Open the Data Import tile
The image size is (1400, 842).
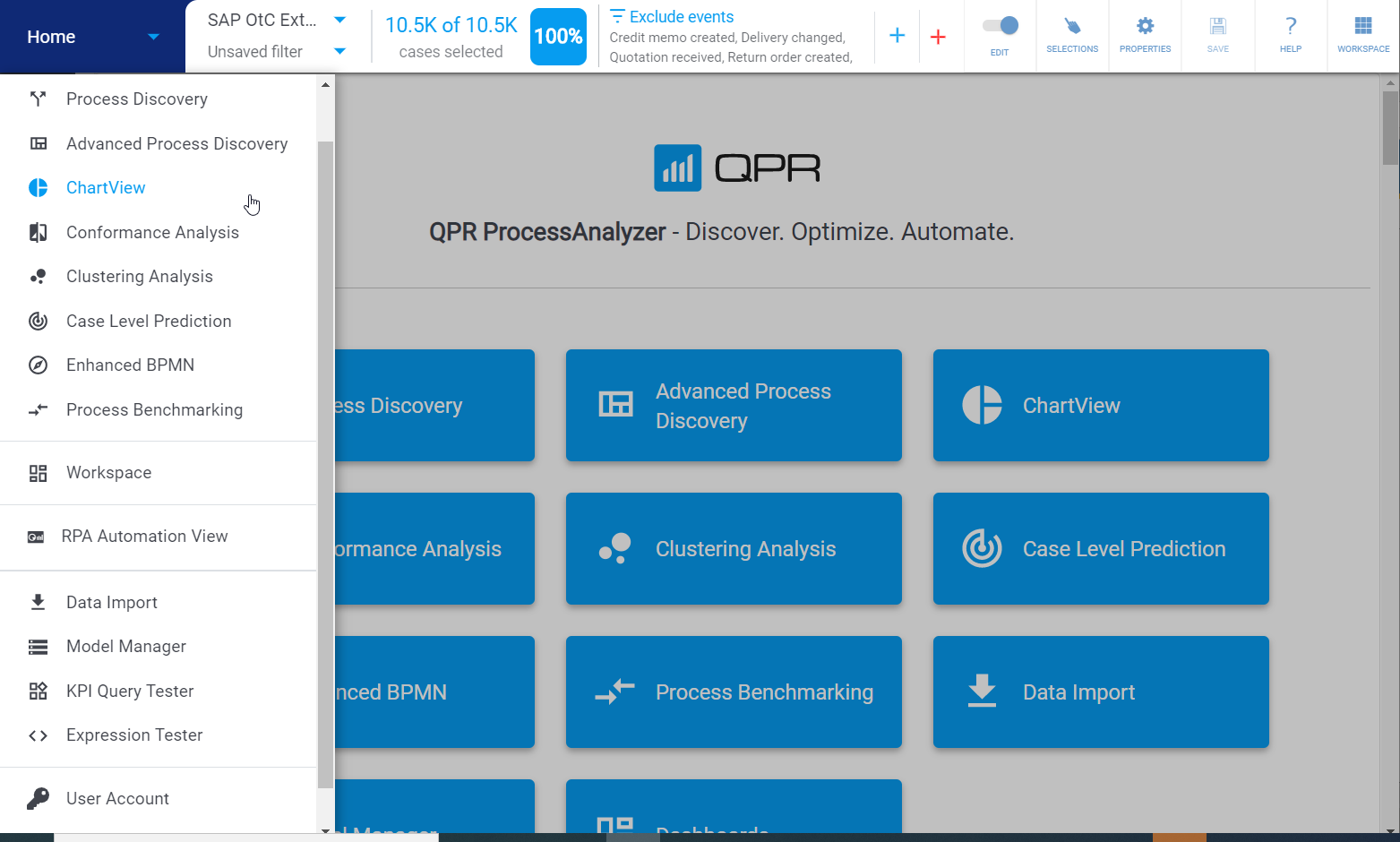pos(1101,692)
